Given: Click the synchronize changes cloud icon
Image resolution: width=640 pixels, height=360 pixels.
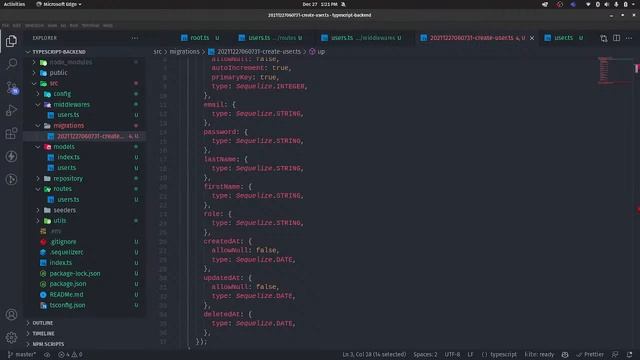Looking at the screenshot, I should (47, 355).
